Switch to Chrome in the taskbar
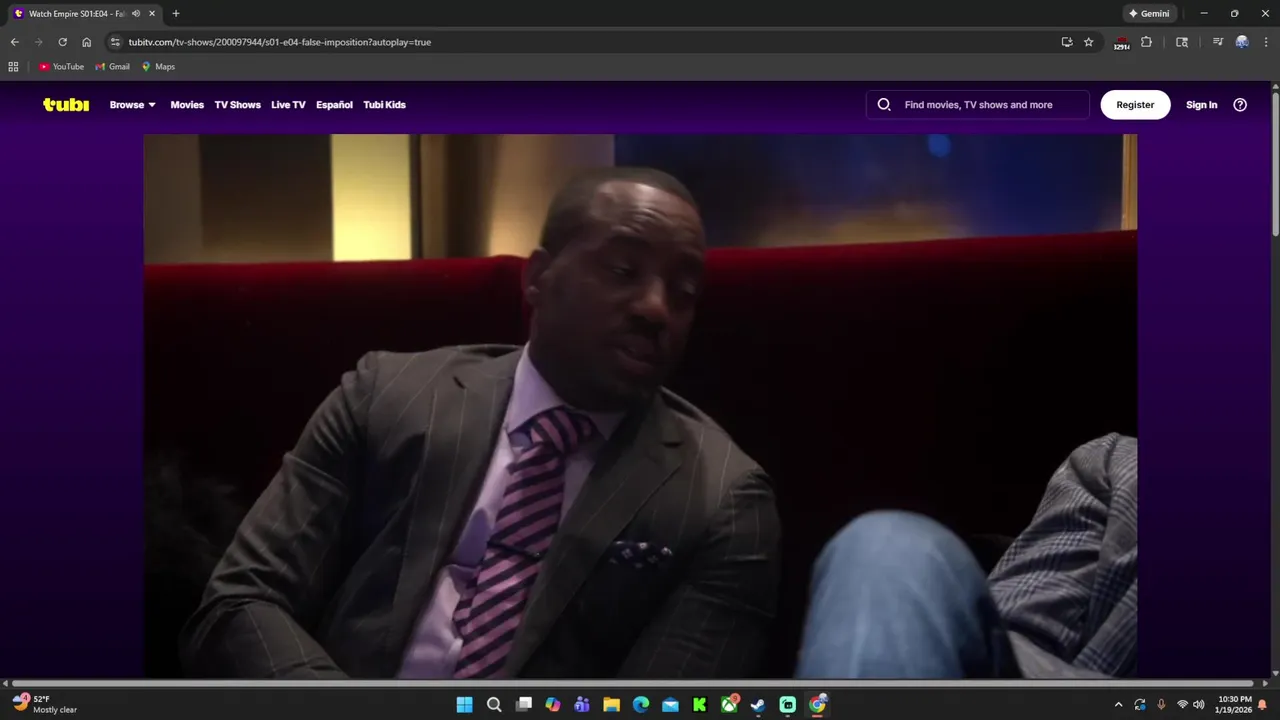The height and width of the screenshot is (720, 1280). (x=817, y=705)
